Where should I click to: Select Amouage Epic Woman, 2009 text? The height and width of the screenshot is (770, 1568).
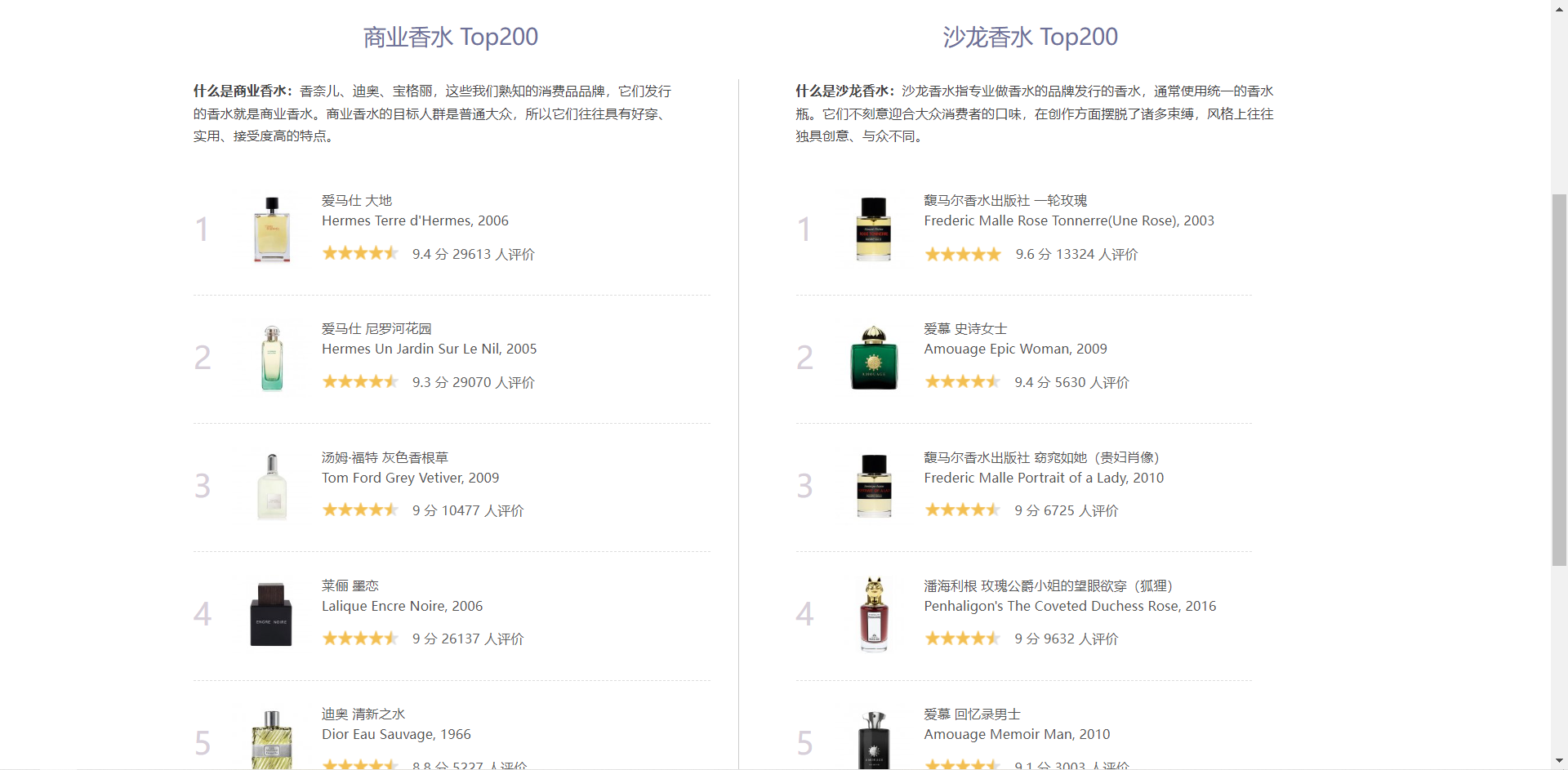[x=1015, y=349]
